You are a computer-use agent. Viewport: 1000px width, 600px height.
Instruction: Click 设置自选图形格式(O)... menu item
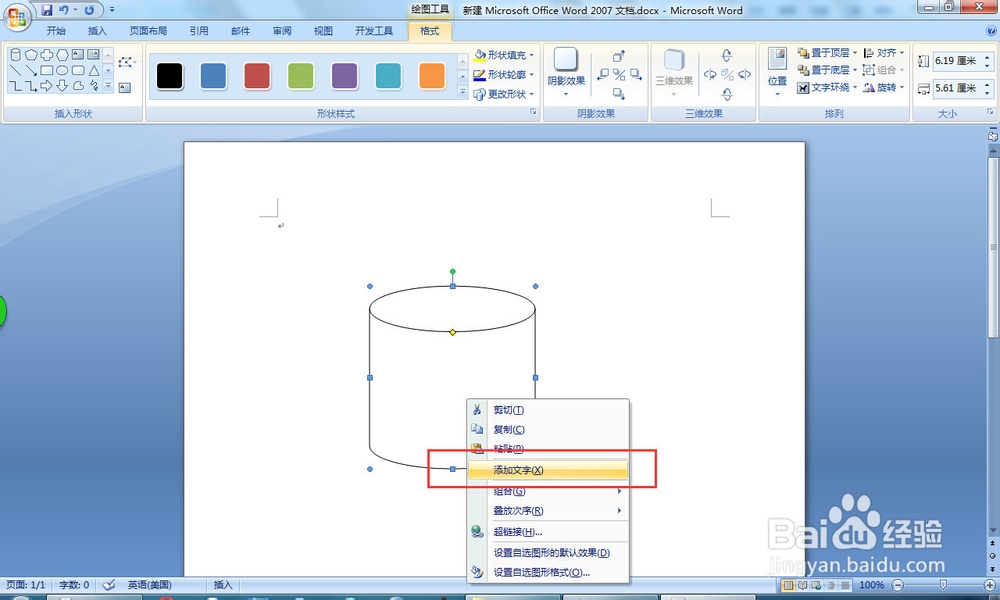(548, 573)
